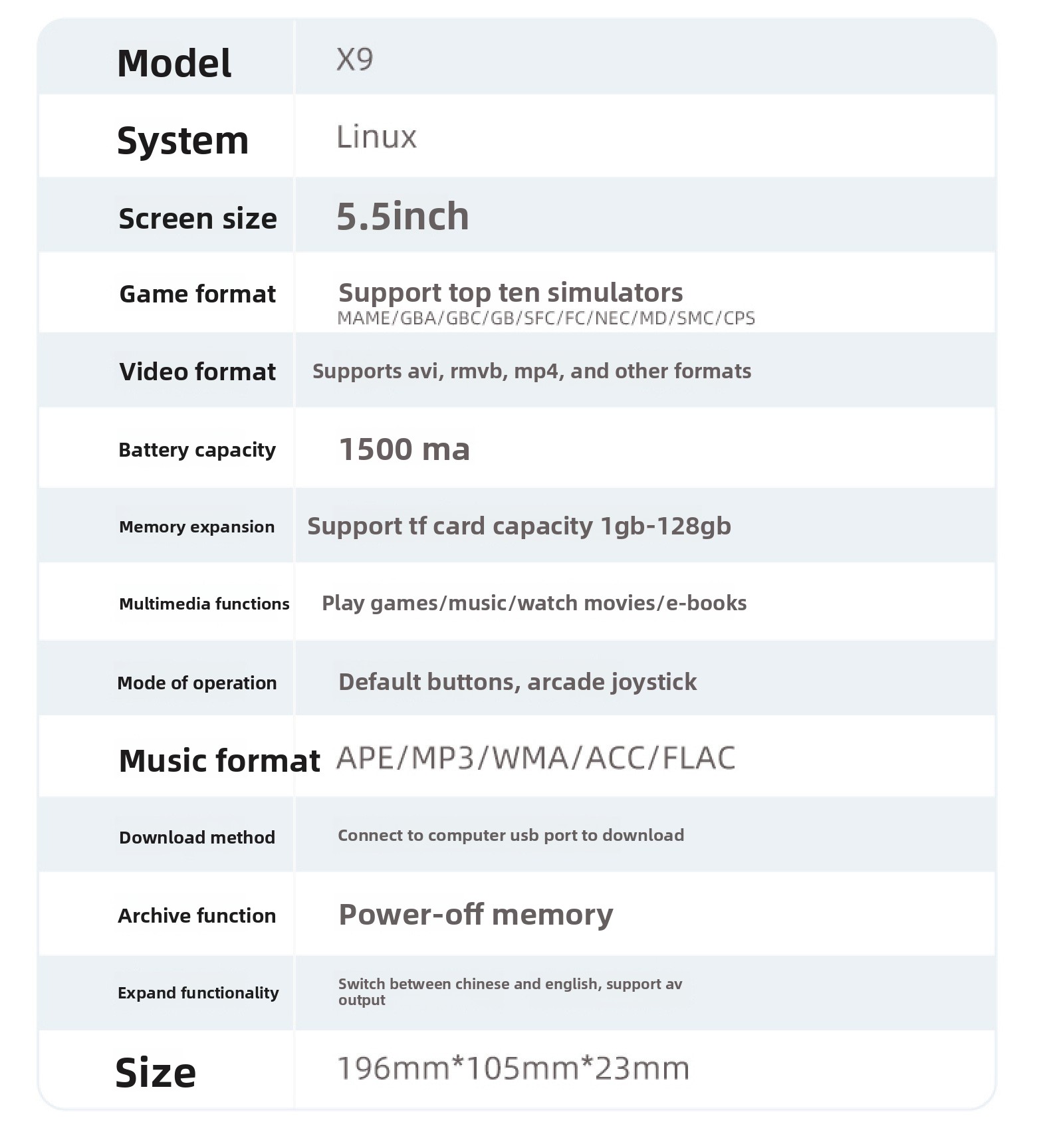Viewport: 1041px width, 1148px height.
Task: Click the Video format label
Action: click(197, 372)
